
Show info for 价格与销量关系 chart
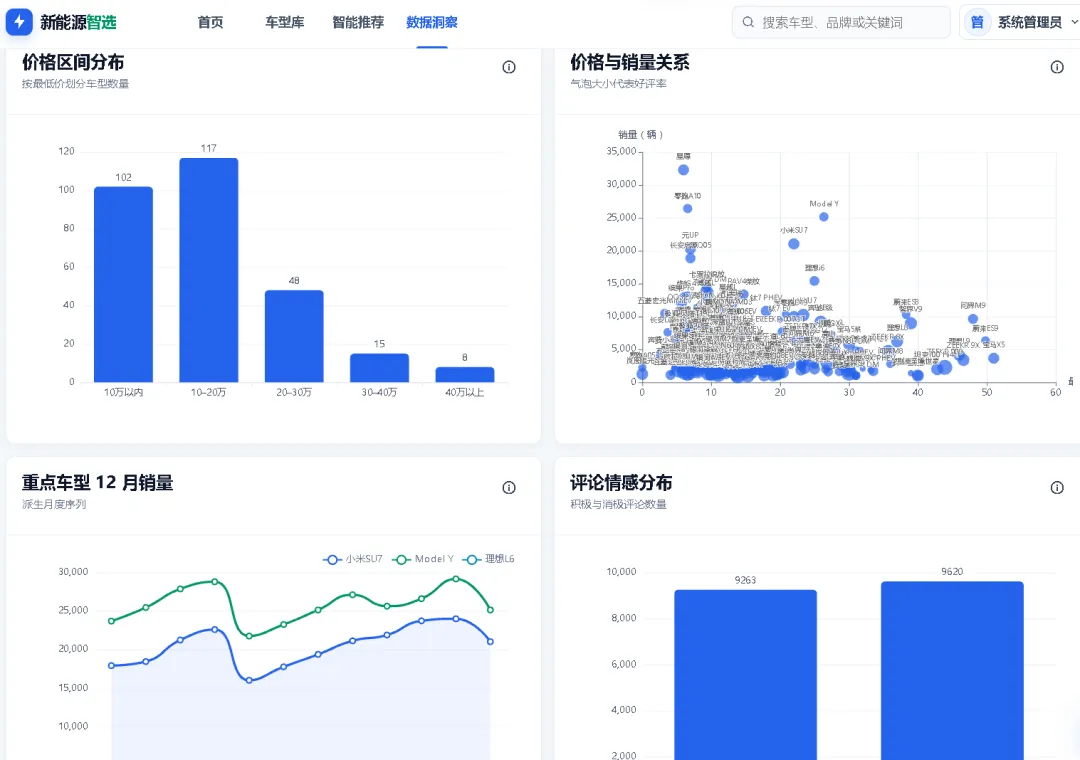pos(1057,67)
